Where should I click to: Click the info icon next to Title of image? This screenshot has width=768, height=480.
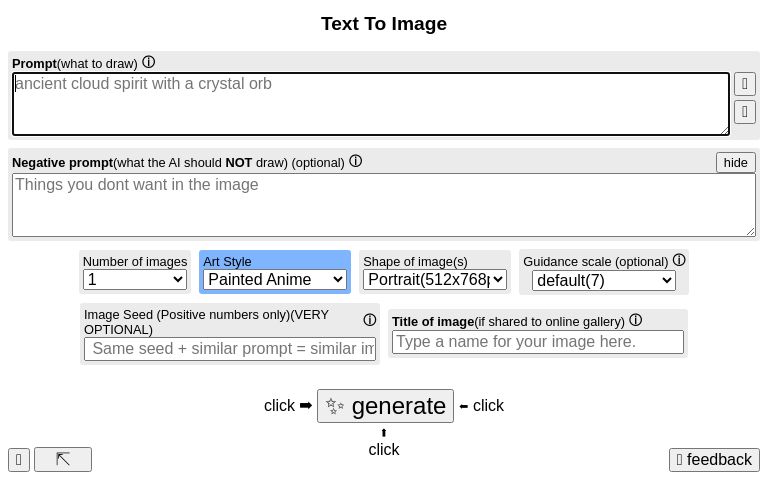[x=635, y=320]
